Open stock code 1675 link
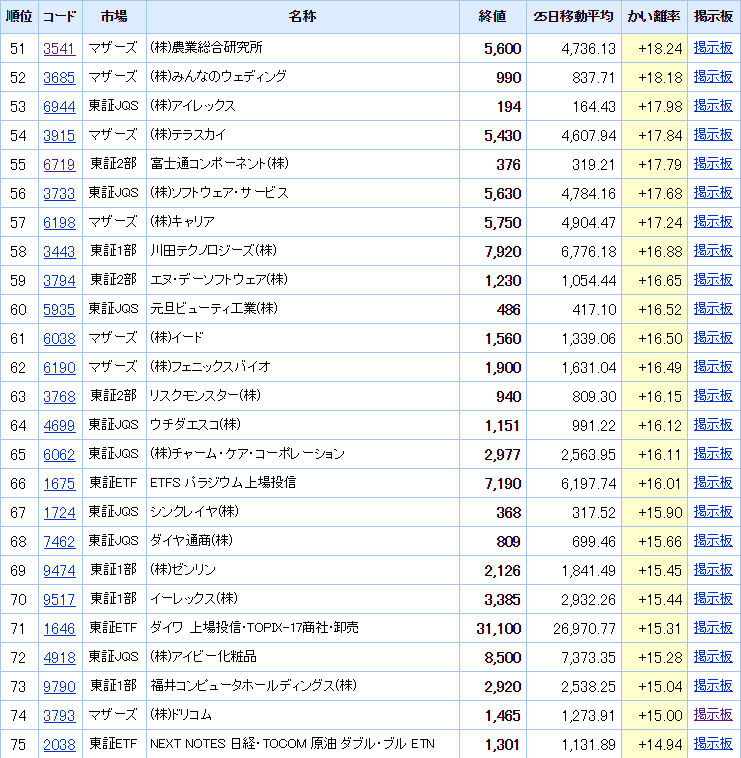Viewport: 741px width, 758px height. coord(59,484)
